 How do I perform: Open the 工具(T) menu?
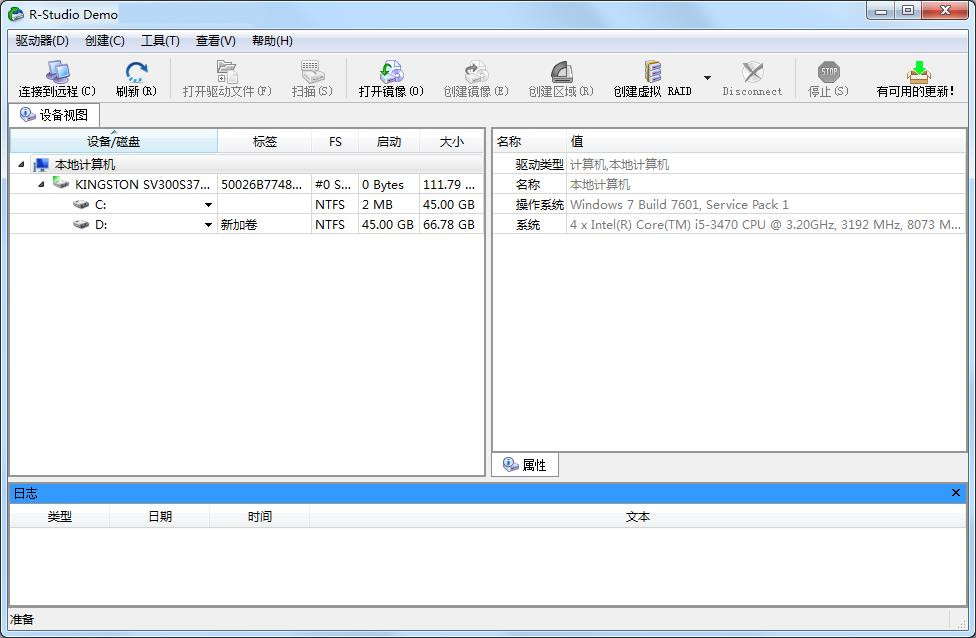tap(160, 41)
